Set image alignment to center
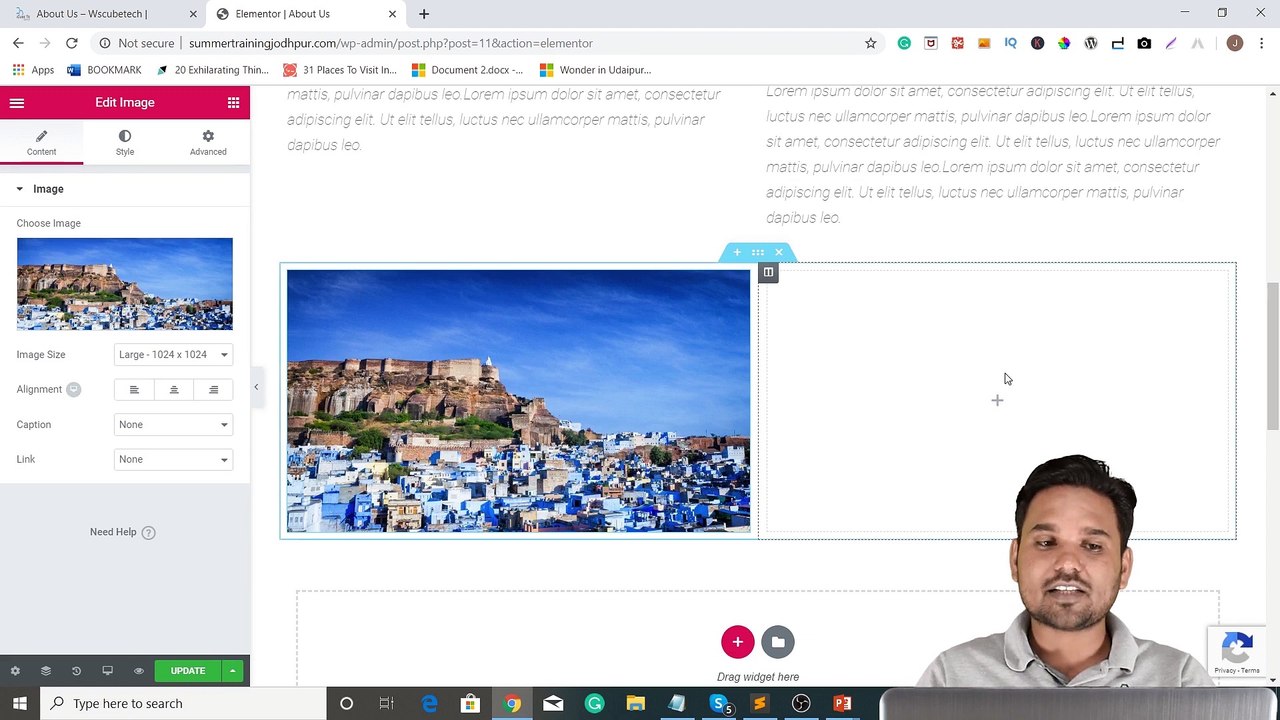This screenshot has height=720, width=1280. tap(174, 389)
